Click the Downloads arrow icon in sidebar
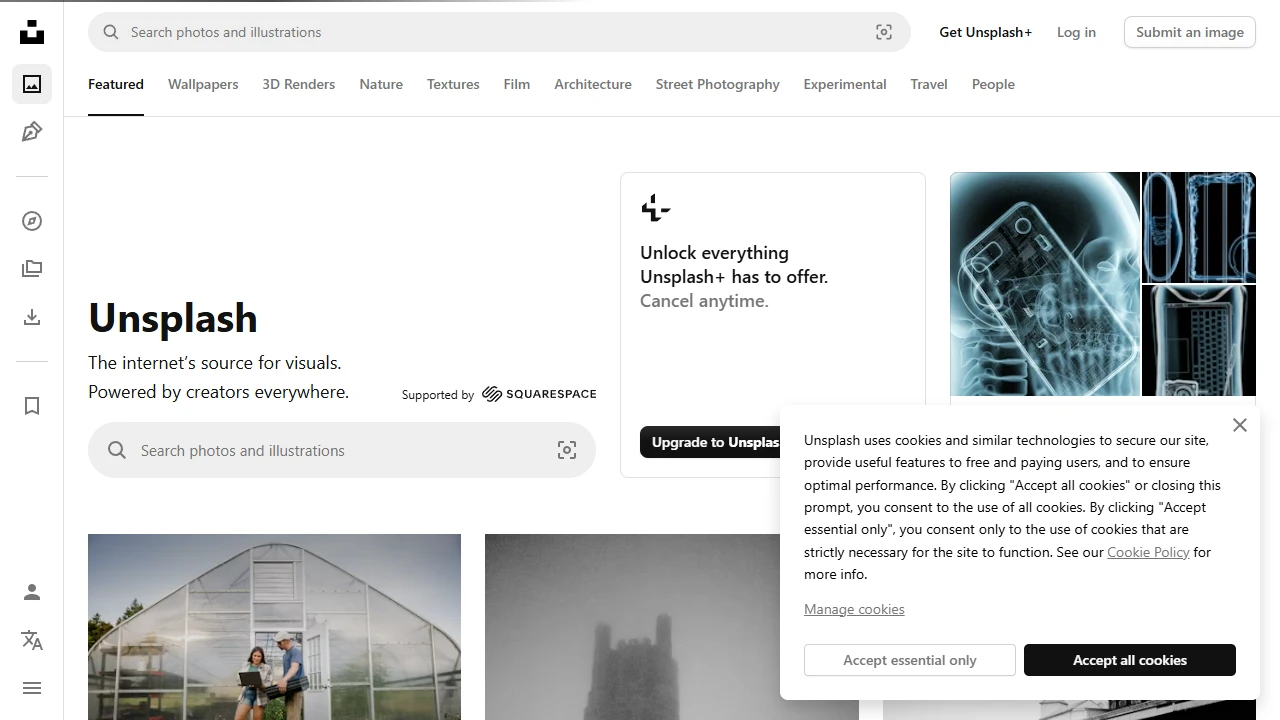The height and width of the screenshot is (720, 1280). pos(31,317)
